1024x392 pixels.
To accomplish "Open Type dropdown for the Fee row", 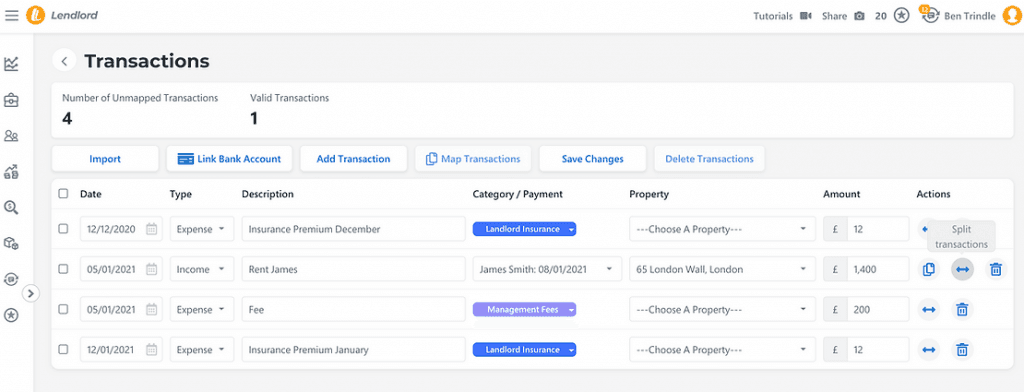I will click(x=202, y=310).
